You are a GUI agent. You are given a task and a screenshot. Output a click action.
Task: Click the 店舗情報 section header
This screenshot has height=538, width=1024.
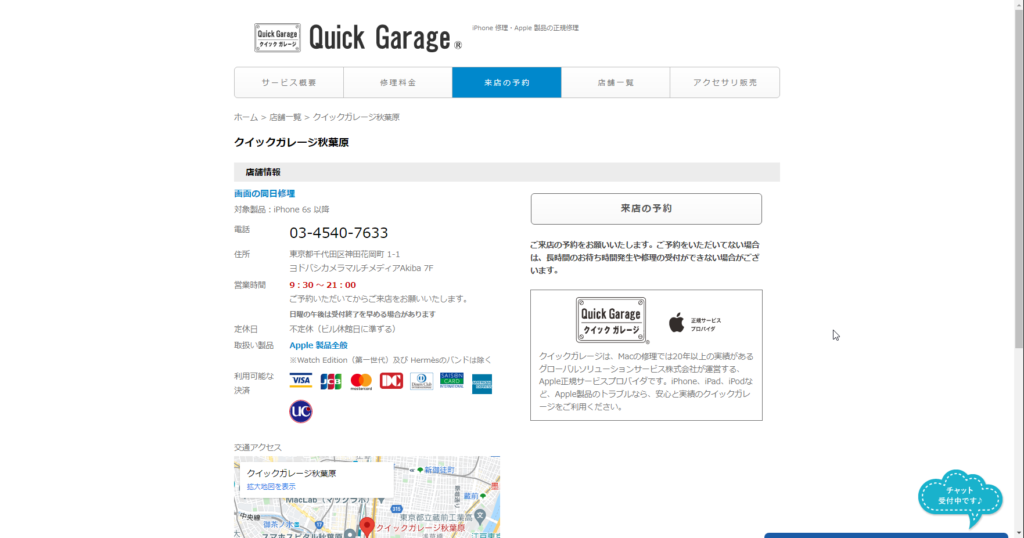click(x=507, y=172)
